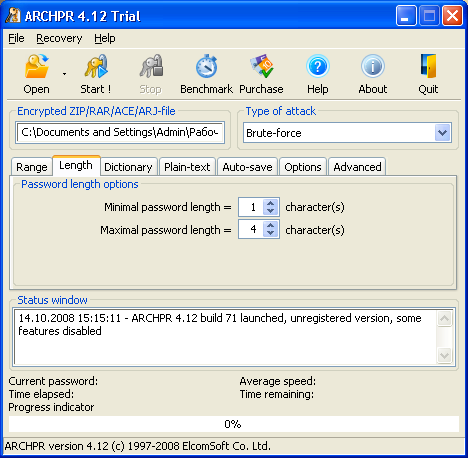The height and width of the screenshot is (458, 468).
Task: Close the ARCHPR window
Action: pyautogui.click(x=452, y=15)
